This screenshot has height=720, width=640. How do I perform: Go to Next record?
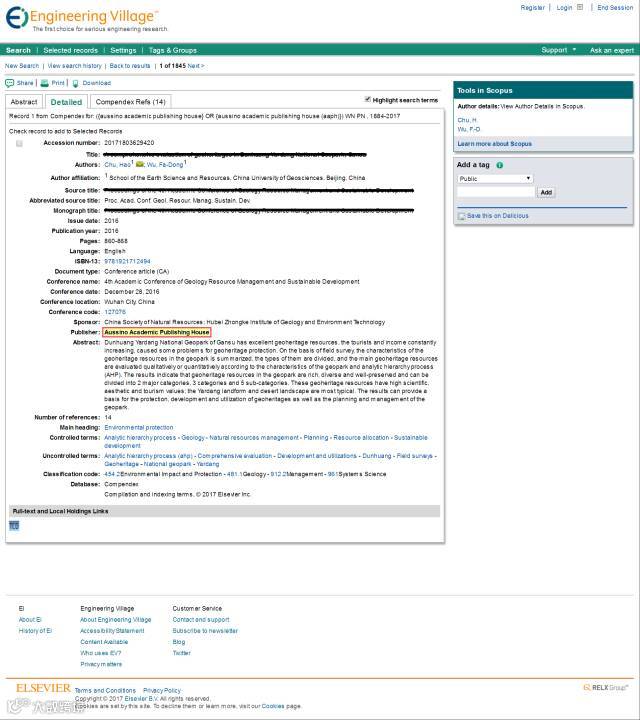point(196,66)
